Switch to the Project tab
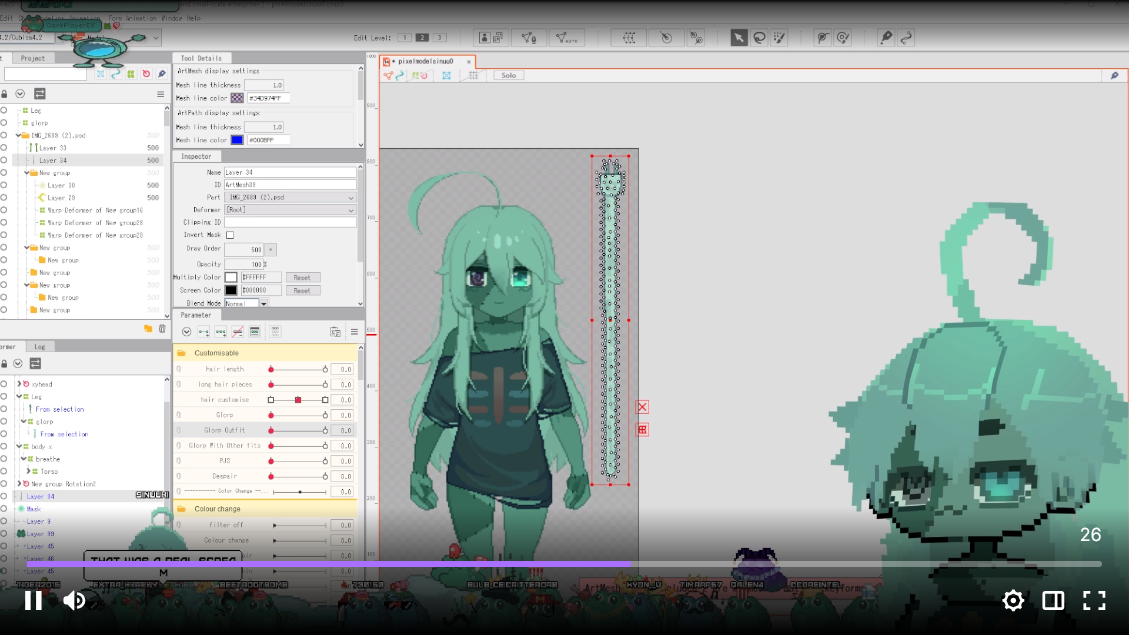1129x635 pixels. [33, 58]
